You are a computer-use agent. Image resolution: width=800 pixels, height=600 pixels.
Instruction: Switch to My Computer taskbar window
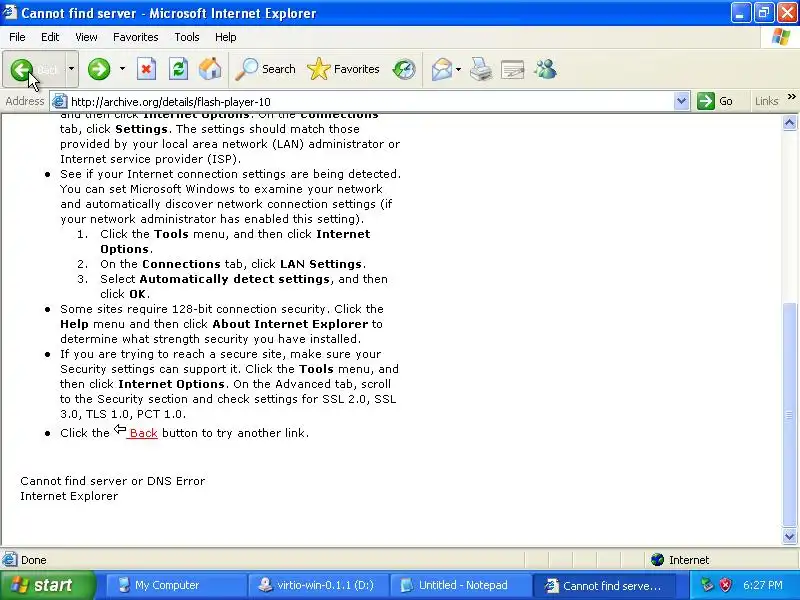pos(176,585)
